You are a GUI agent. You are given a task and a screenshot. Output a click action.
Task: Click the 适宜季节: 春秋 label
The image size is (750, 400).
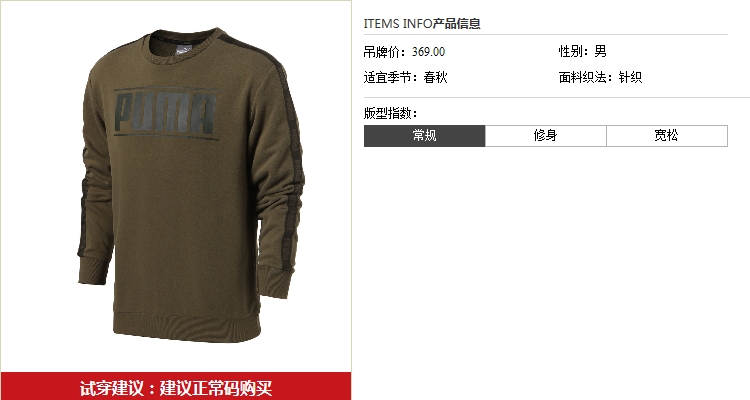[x=406, y=77]
